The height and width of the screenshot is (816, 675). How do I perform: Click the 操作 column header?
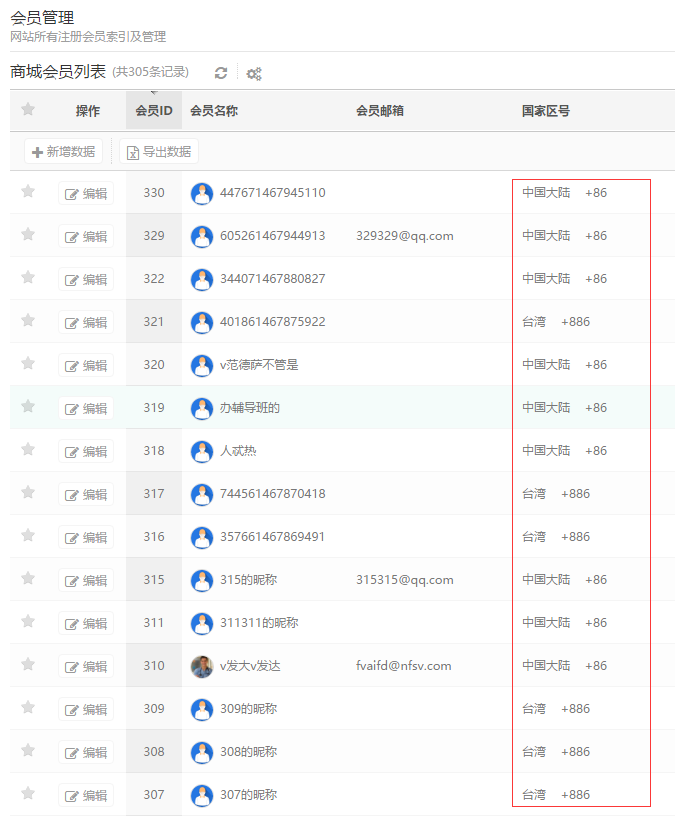click(x=88, y=111)
